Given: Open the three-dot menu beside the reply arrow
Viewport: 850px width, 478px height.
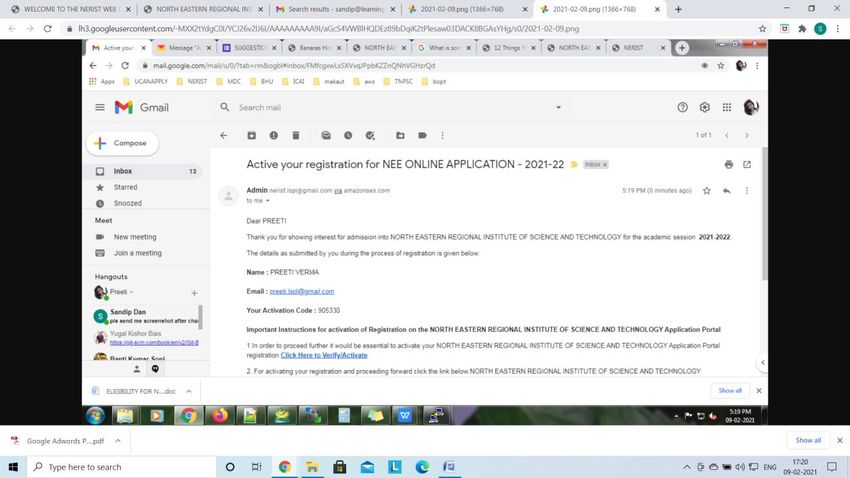Looking at the screenshot, I should 746,191.
